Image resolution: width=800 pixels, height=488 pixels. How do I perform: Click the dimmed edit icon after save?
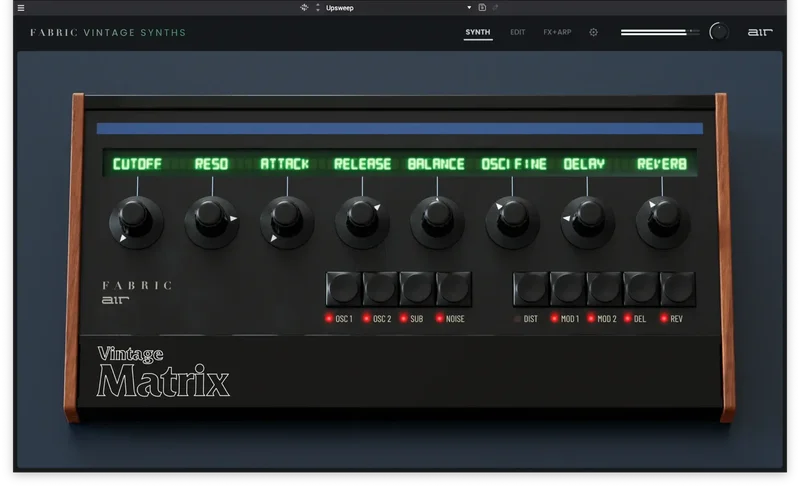coord(495,7)
